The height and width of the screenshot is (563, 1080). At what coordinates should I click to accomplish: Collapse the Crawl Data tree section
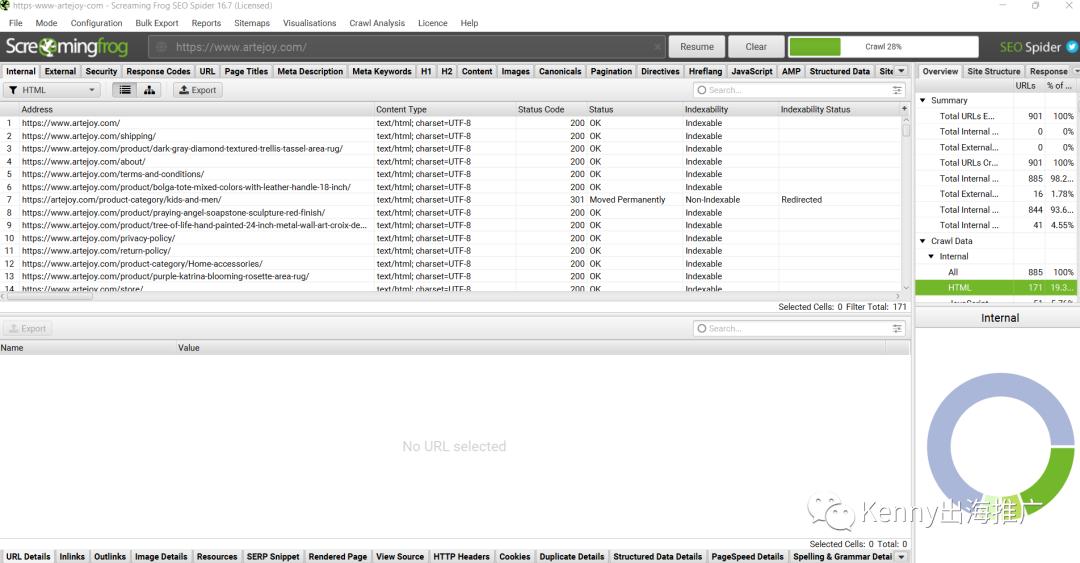[x=923, y=241]
